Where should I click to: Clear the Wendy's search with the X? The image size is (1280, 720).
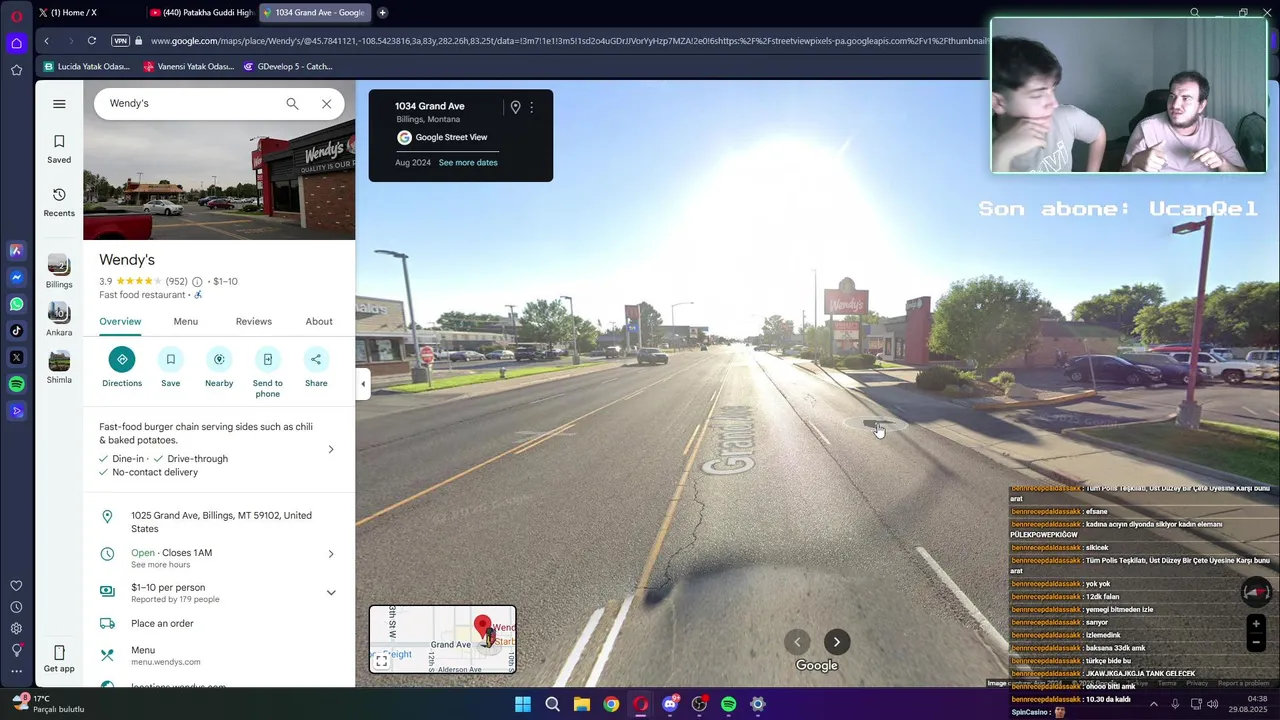coord(326,104)
